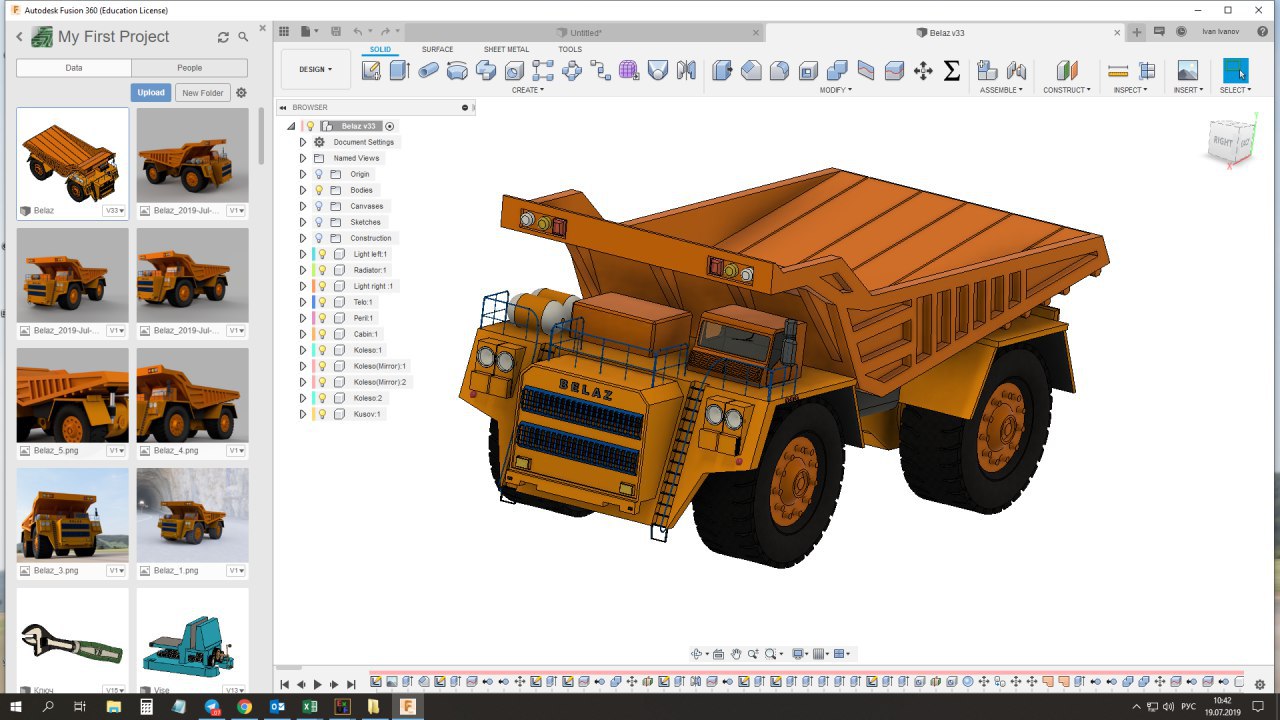The image size is (1280, 720).
Task: Pick the Rectangular Pattern tool
Action: tap(543, 70)
